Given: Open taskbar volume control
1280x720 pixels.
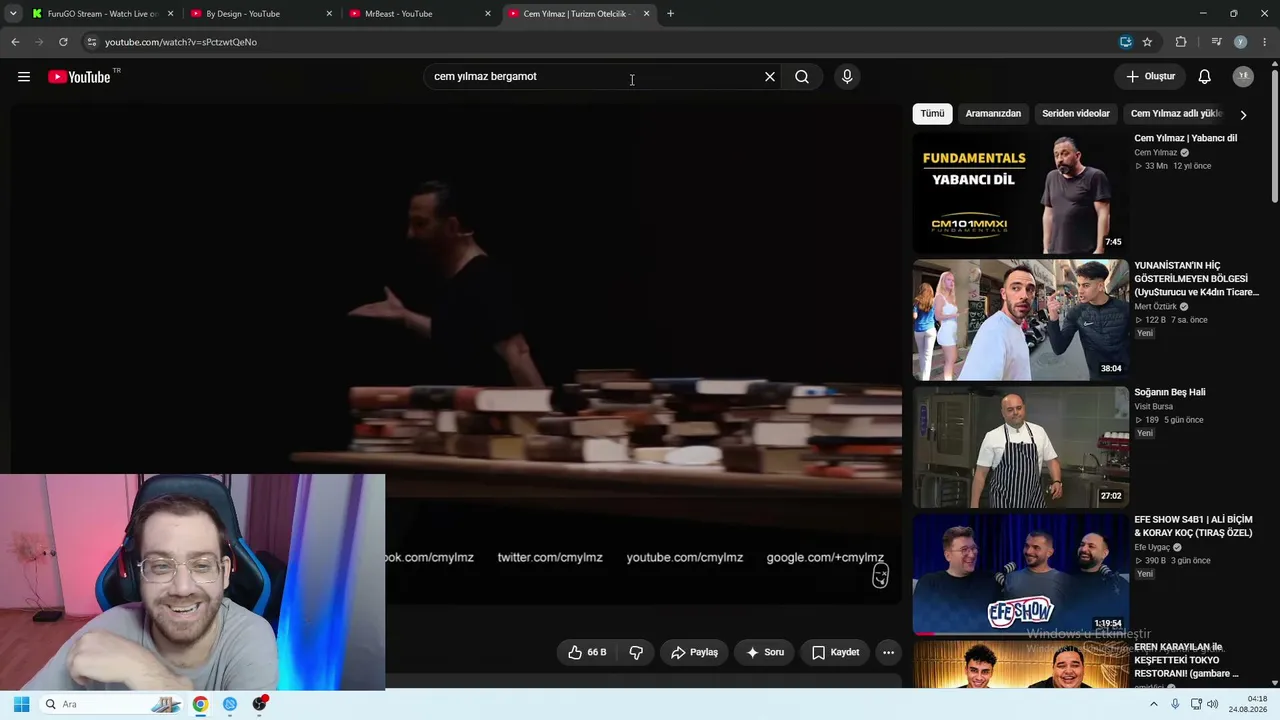Looking at the screenshot, I should point(1212,704).
